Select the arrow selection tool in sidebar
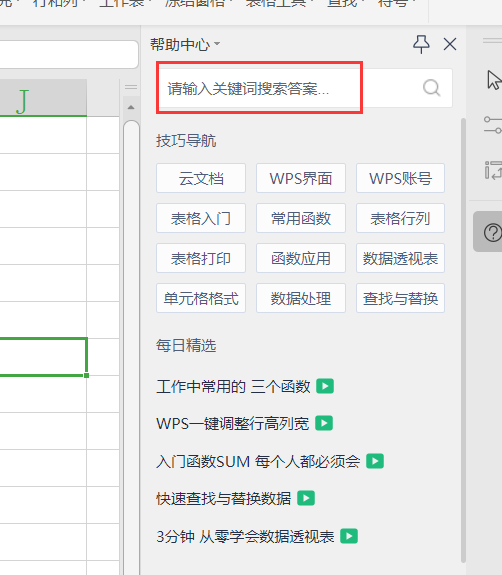Image resolution: width=502 pixels, height=575 pixels. 494,80
